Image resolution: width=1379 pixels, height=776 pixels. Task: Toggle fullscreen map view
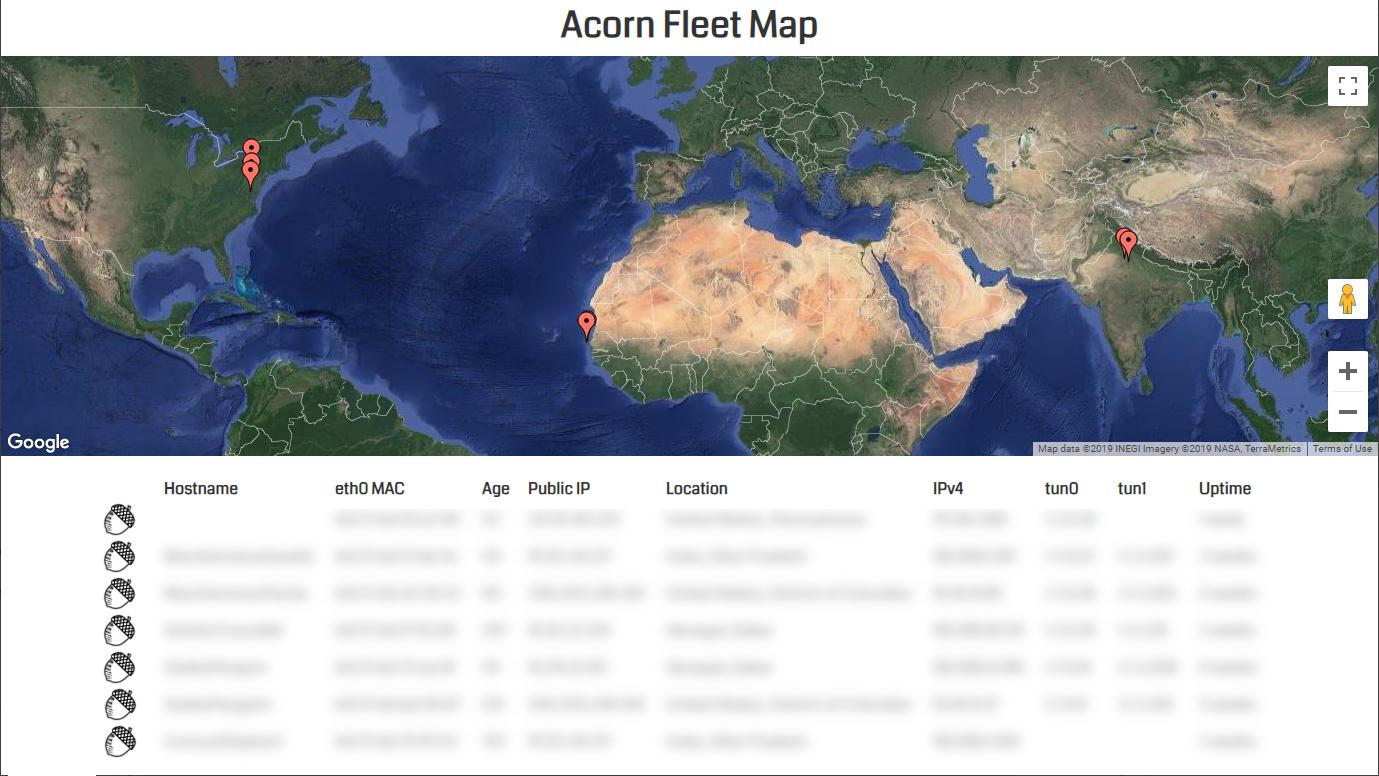1347,86
